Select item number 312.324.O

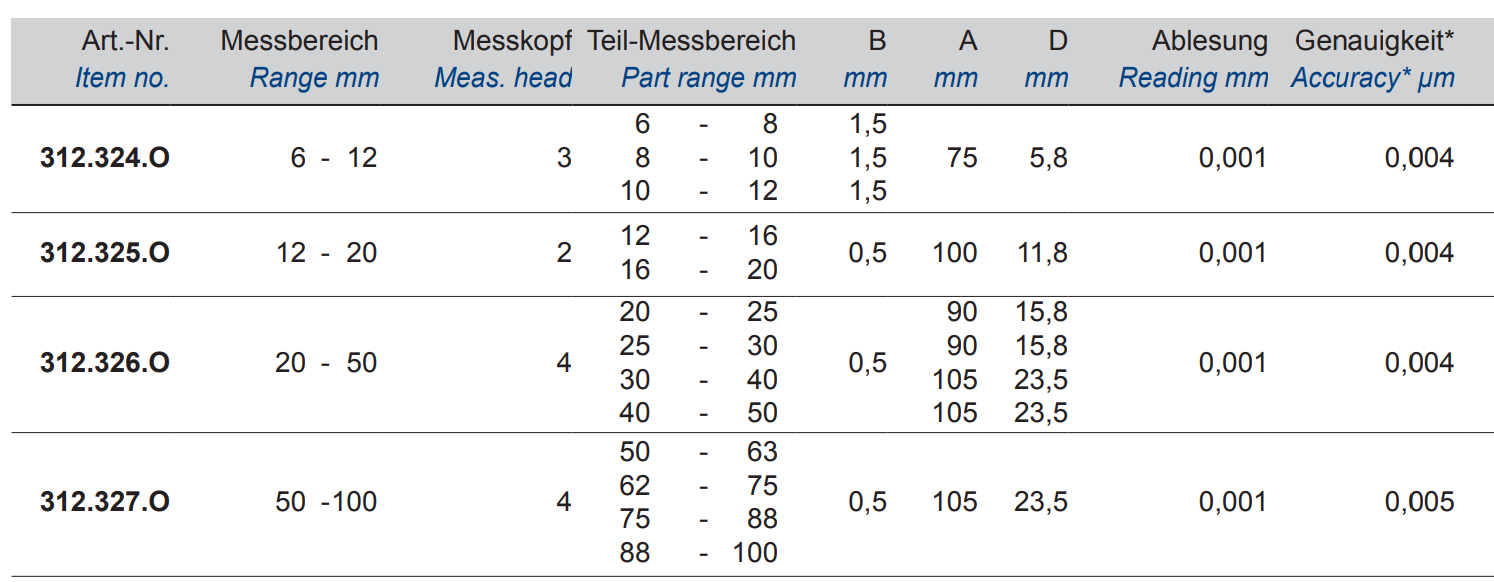[105, 158]
